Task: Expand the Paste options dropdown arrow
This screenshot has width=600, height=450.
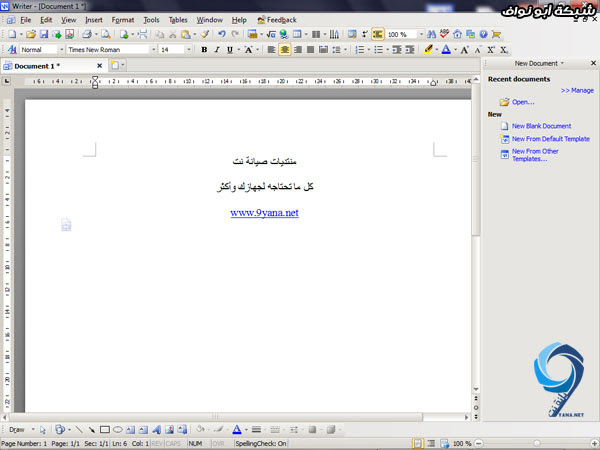Action: coord(195,34)
